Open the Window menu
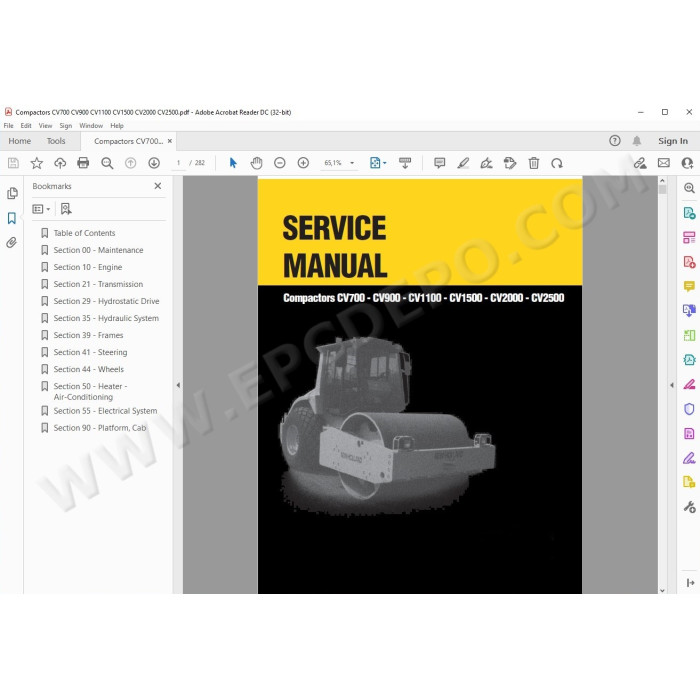Image resolution: width=700 pixels, height=700 pixels. point(91,126)
